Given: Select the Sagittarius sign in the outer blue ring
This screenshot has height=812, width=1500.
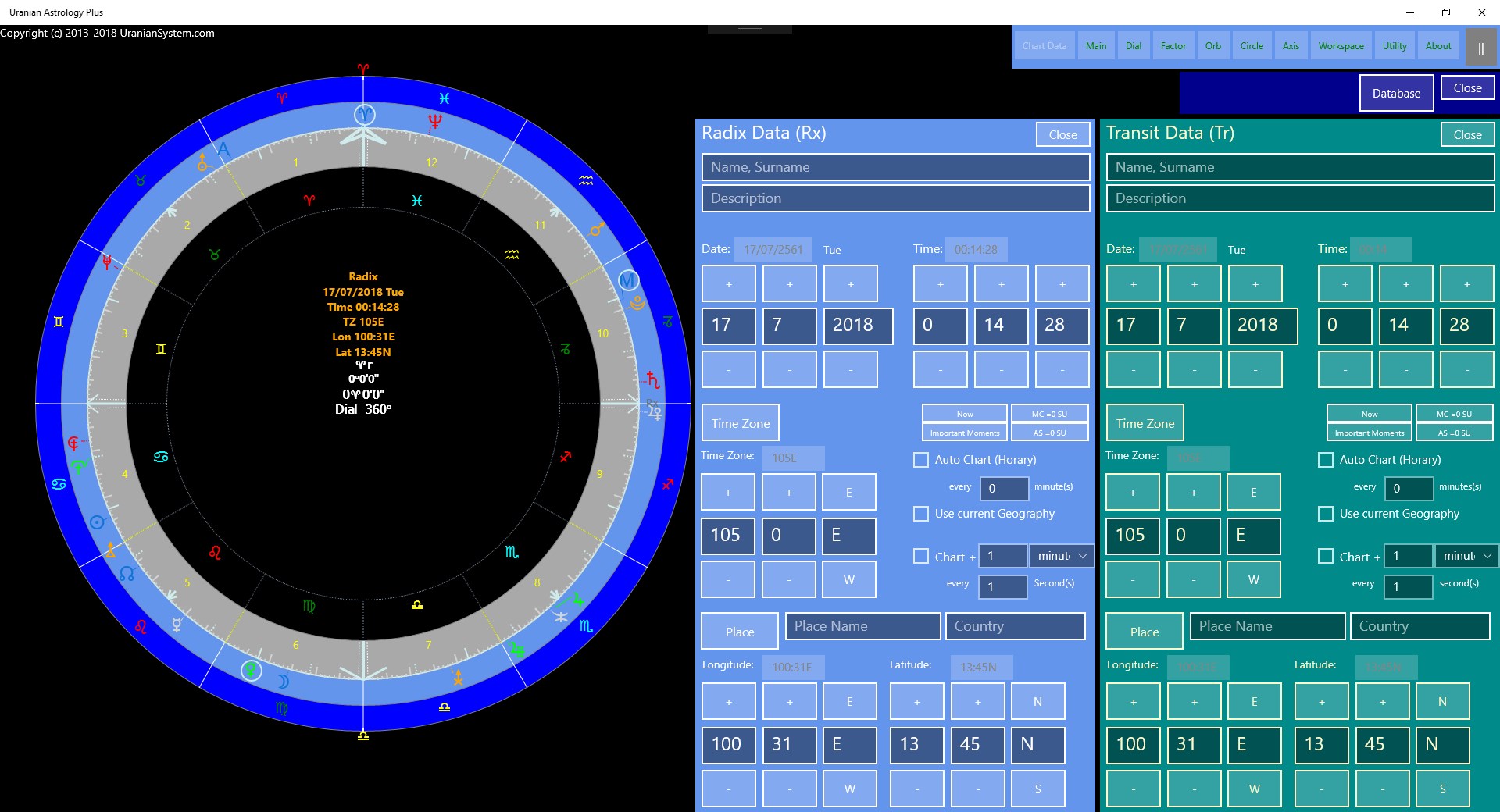Looking at the screenshot, I should pos(667,485).
